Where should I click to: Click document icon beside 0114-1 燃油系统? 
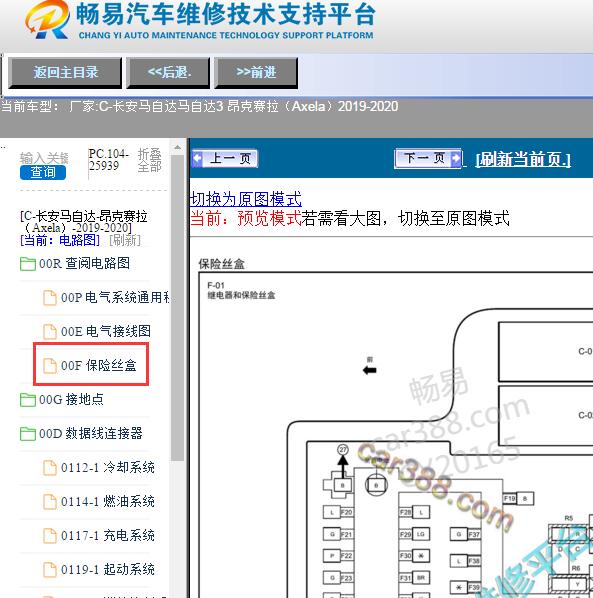tap(50, 502)
